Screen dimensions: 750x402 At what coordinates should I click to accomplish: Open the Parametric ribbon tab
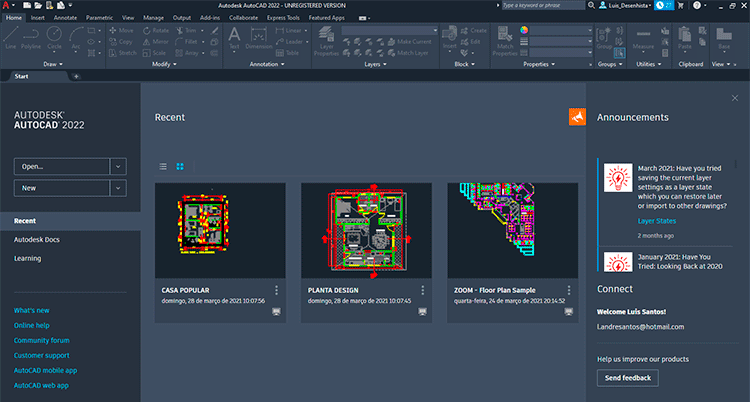click(x=99, y=18)
